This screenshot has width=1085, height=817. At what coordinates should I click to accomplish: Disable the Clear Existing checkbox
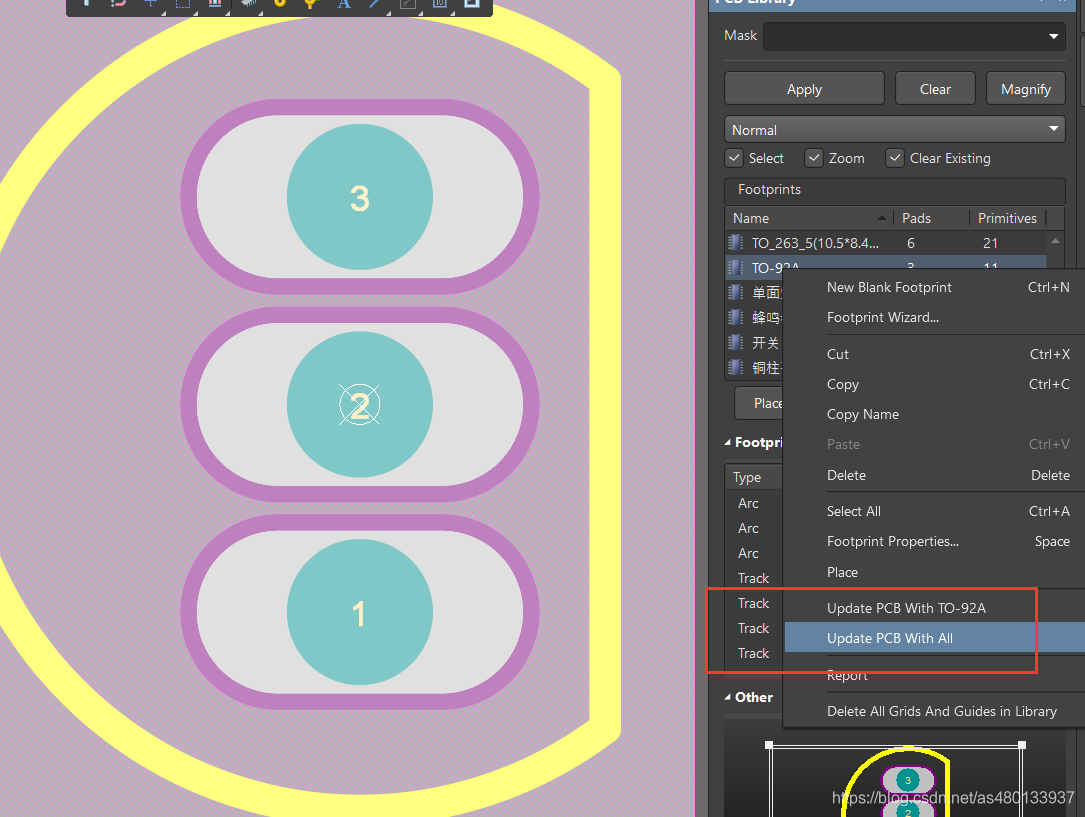895,158
